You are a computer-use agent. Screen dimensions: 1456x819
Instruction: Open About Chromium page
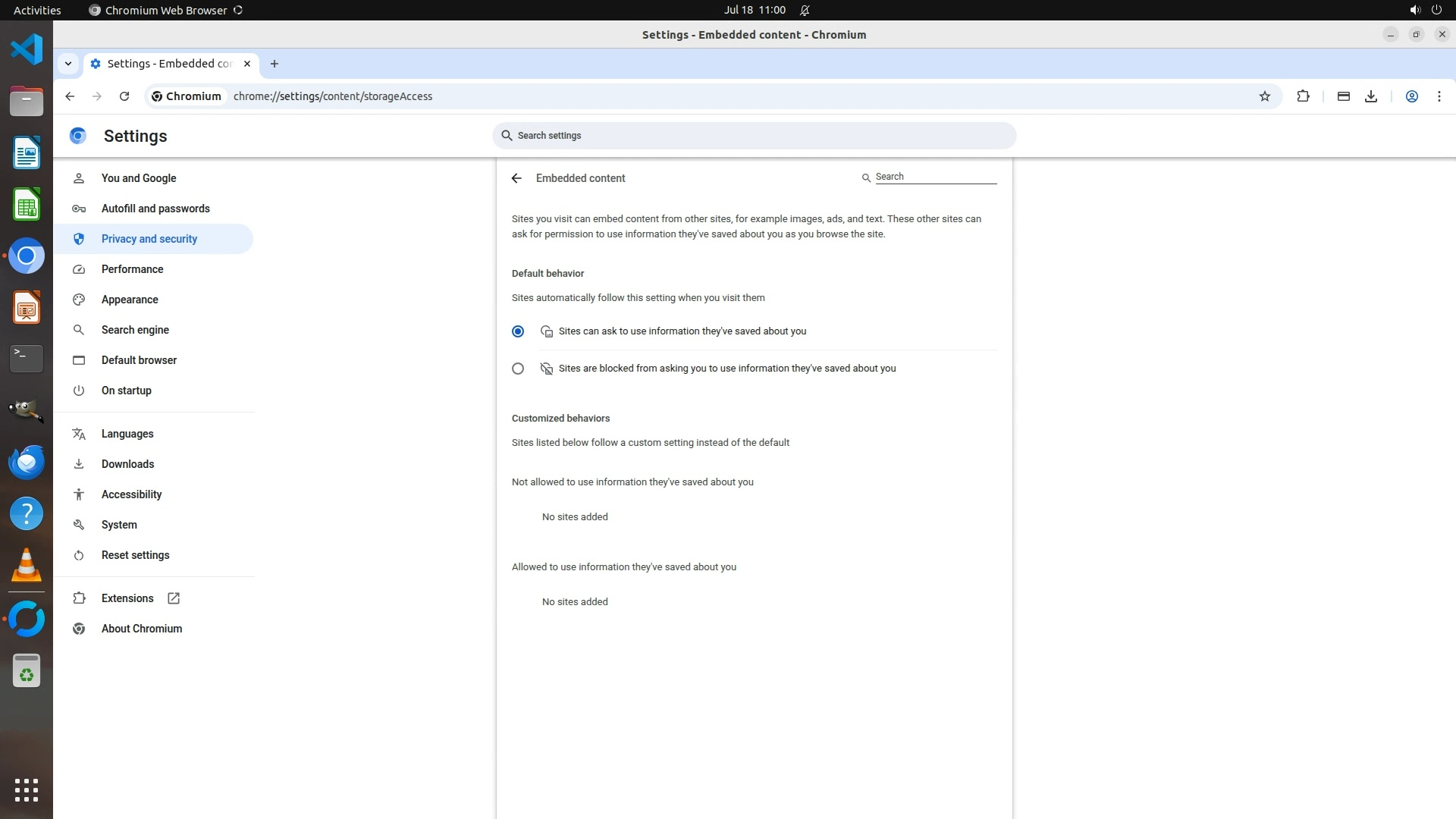141,629
